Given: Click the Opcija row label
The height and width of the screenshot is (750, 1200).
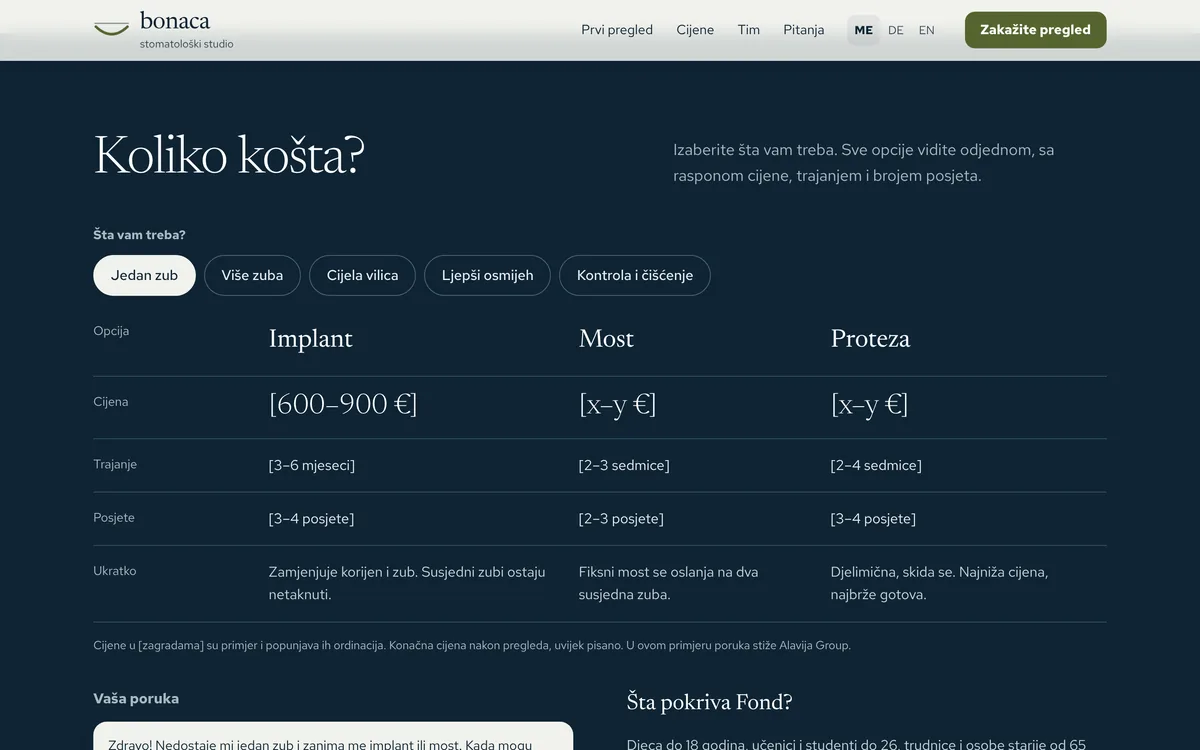Looking at the screenshot, I should 111,331.
